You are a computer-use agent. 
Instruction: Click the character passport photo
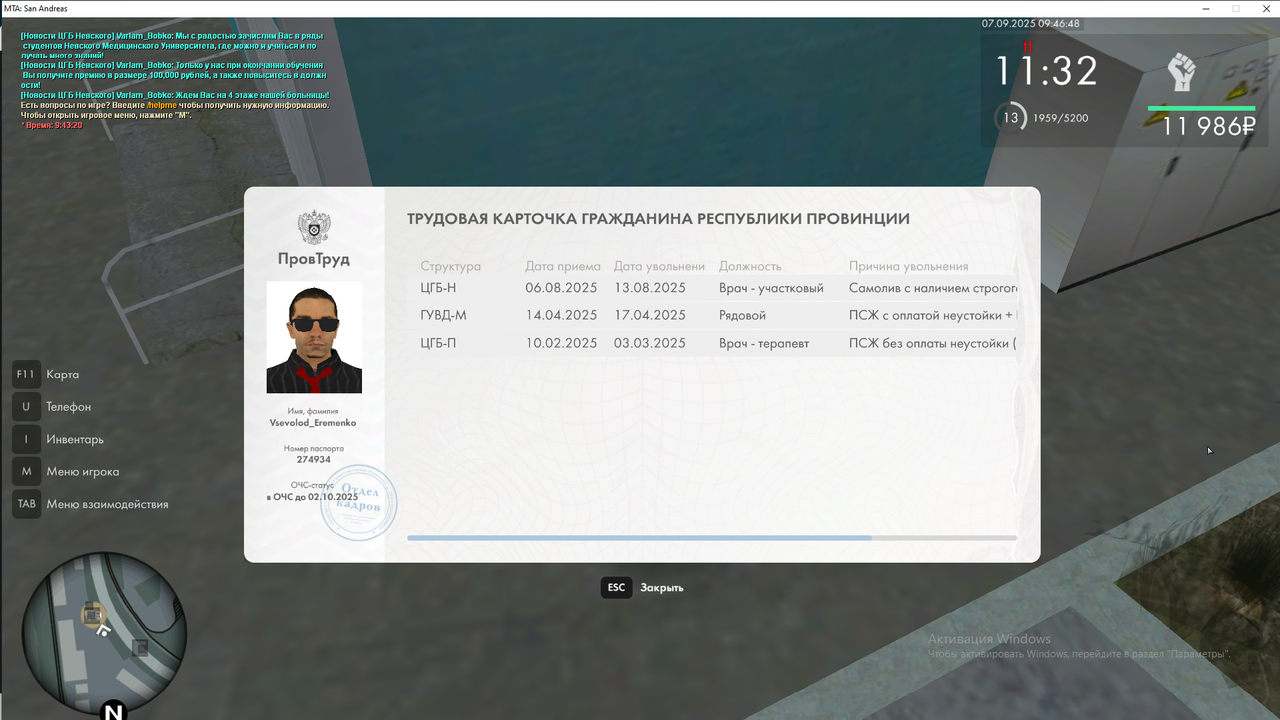[314, 337]
